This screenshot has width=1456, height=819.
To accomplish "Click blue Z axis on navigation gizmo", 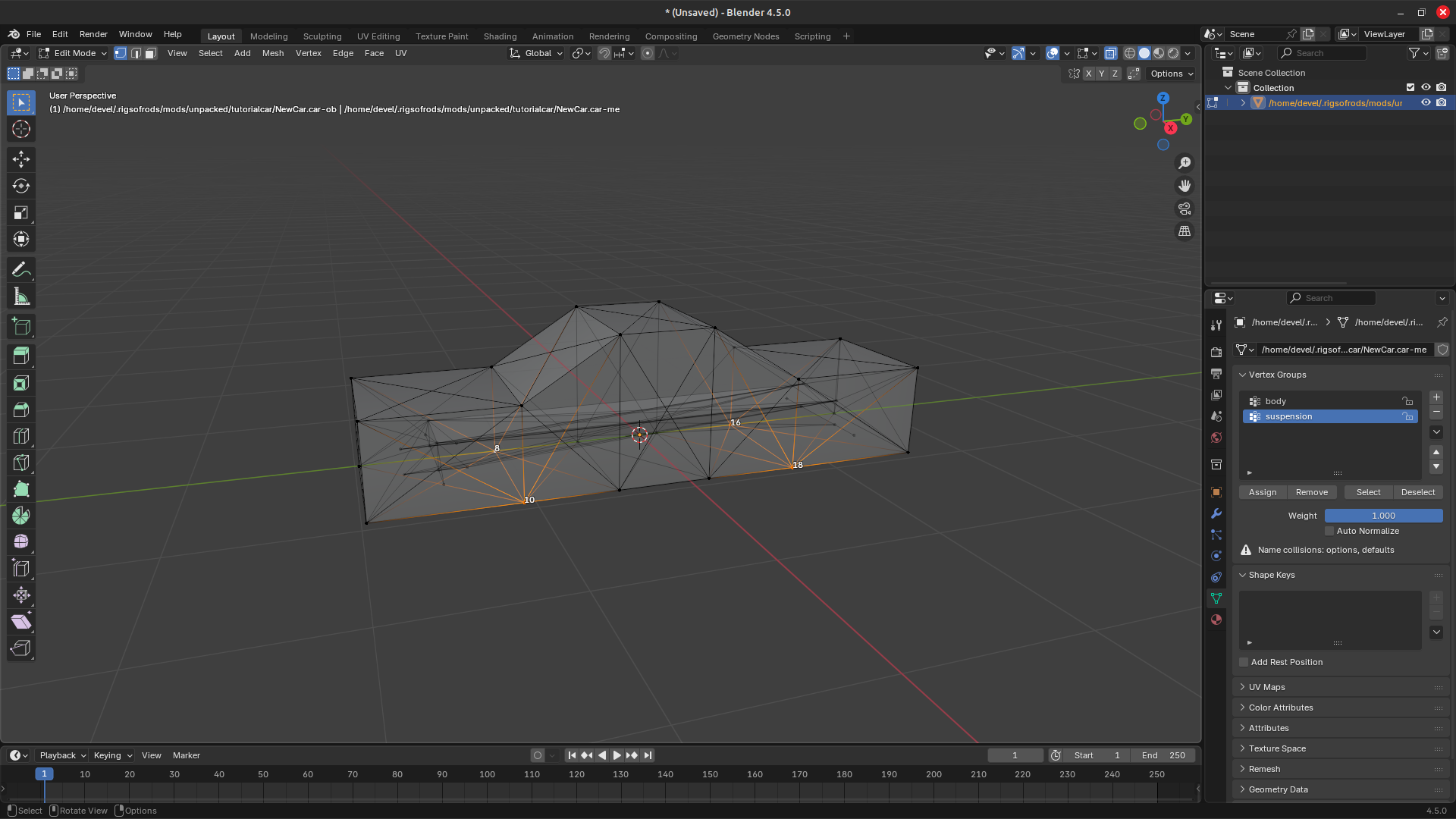I will [1163, 99].
